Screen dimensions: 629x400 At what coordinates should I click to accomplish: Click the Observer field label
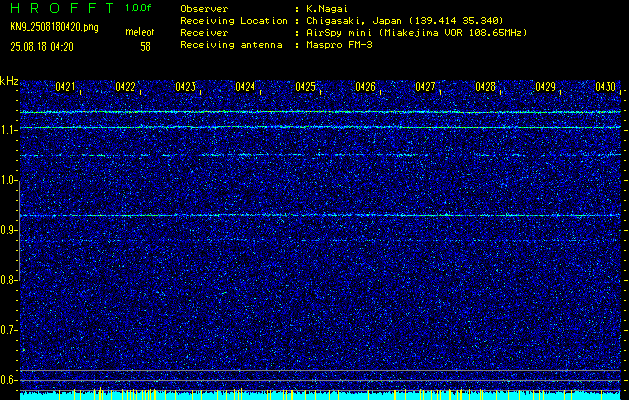tap(204, 9)
